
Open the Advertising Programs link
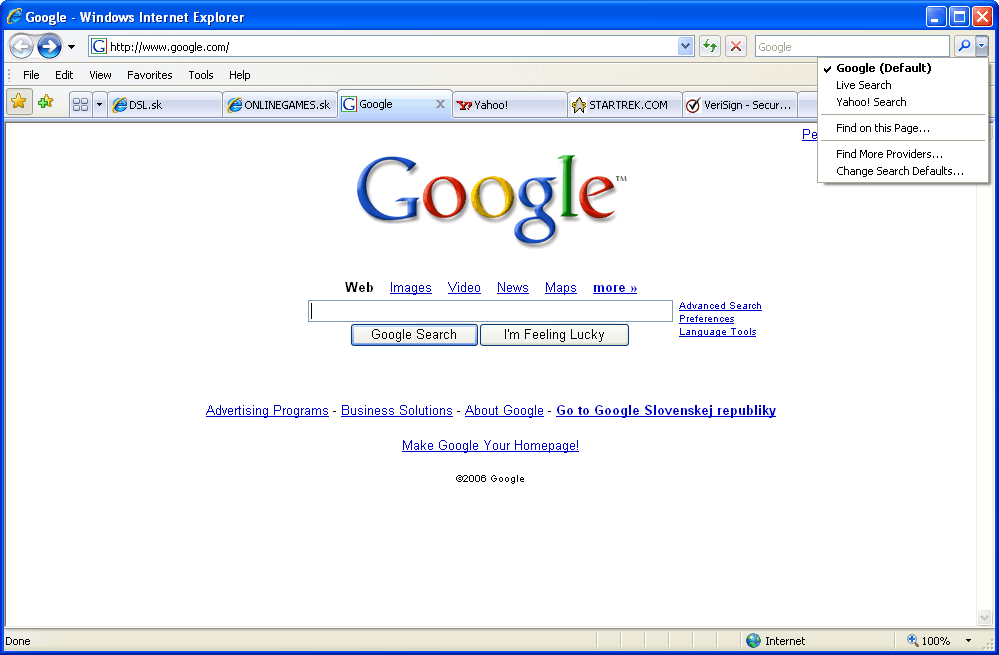267,411
